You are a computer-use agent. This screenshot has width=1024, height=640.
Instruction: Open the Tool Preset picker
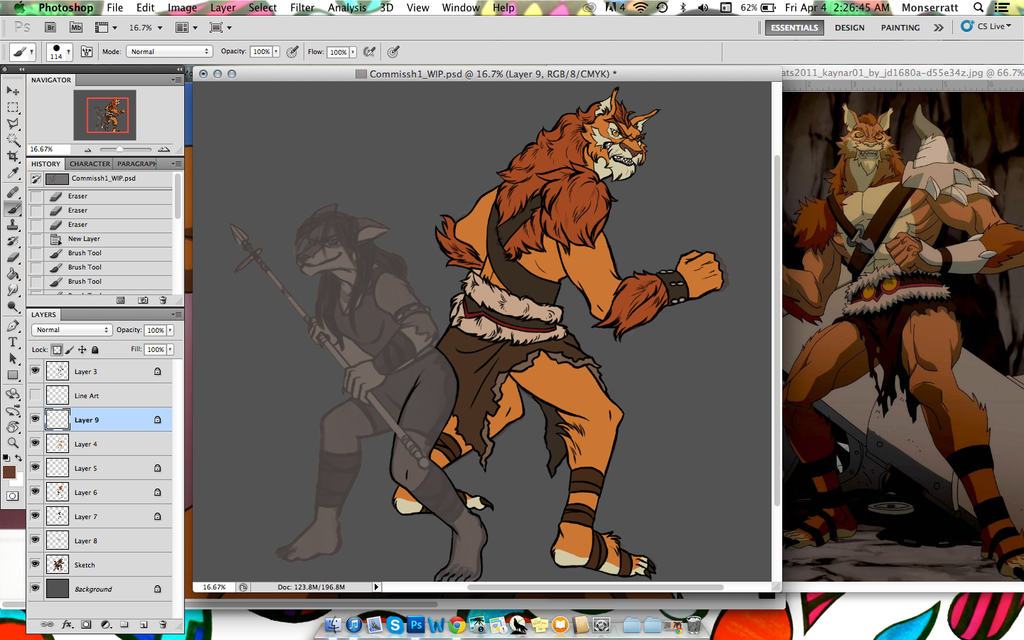point(23,52)
